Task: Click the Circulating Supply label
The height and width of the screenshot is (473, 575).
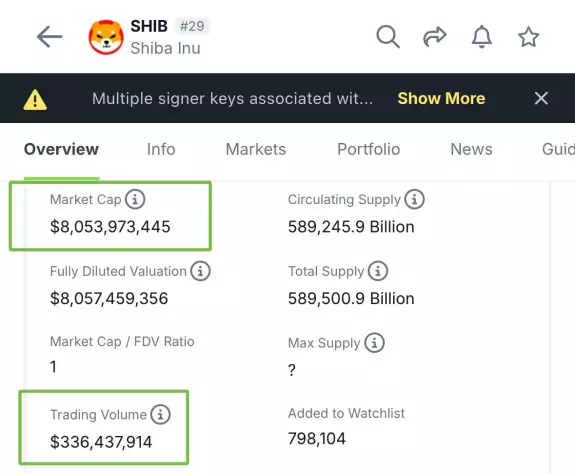Action: pyautogui.click(x=344, y=199)
